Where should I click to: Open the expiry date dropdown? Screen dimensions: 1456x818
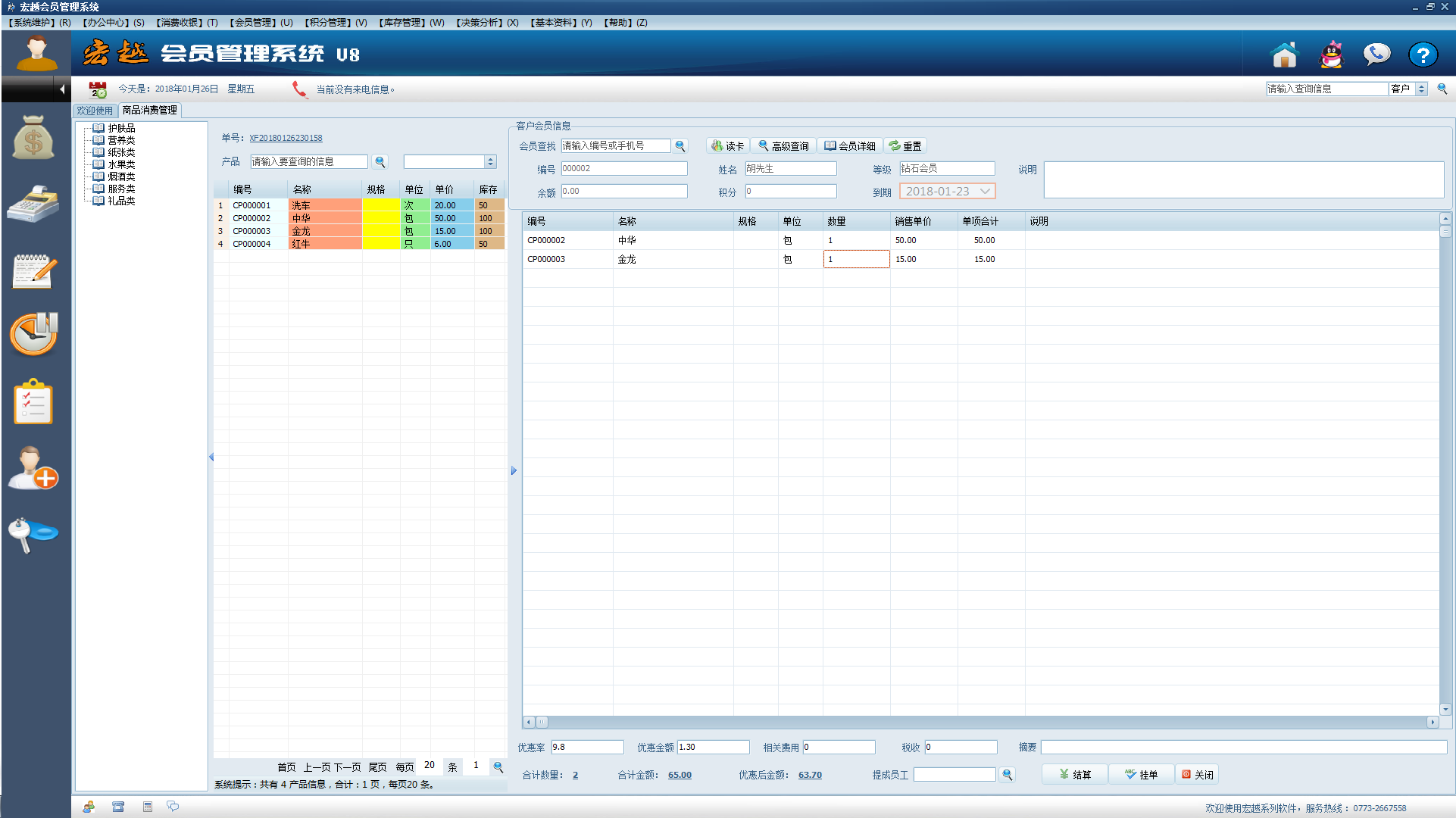[985, 192]
